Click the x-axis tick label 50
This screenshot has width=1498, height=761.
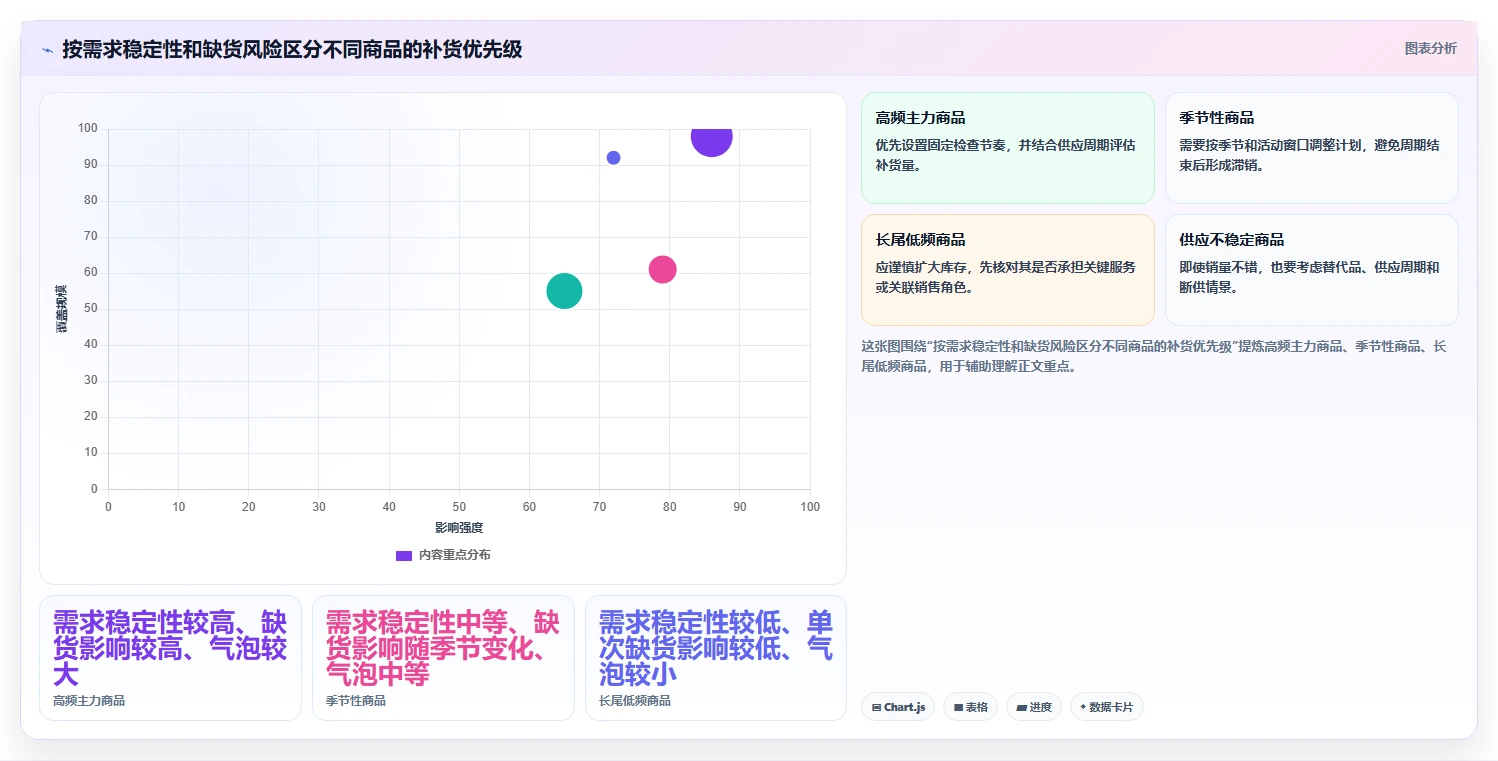pos(459,507)
